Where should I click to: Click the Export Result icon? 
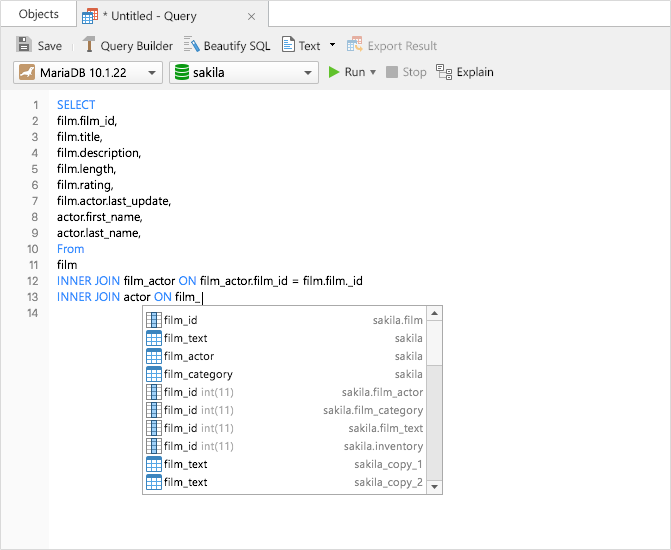coord(354,45)
